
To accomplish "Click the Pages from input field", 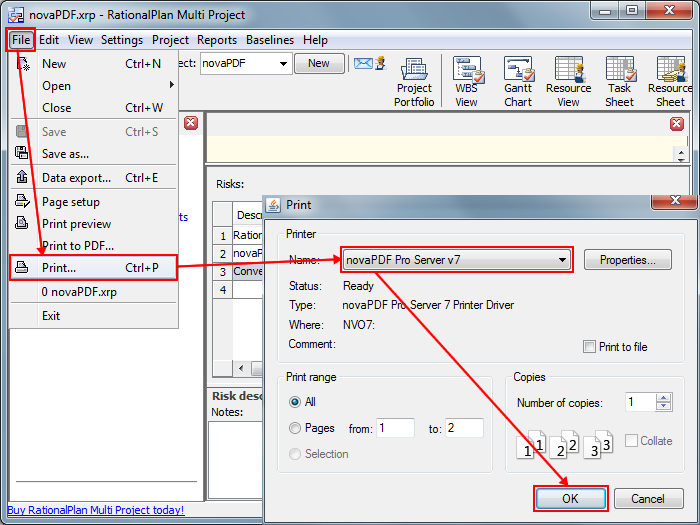I will (396, 428).
